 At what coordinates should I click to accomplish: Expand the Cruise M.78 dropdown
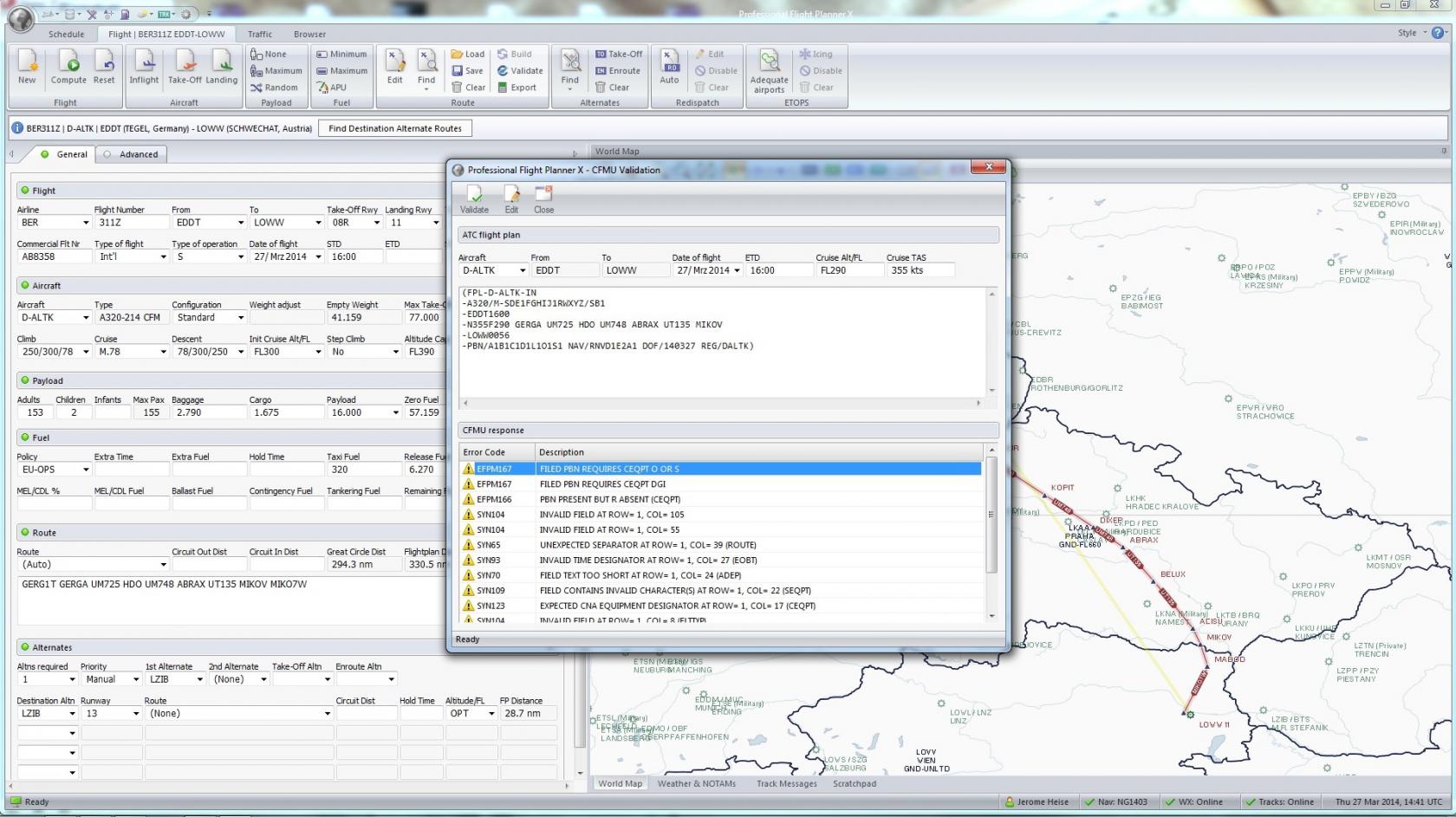(163, 352)
